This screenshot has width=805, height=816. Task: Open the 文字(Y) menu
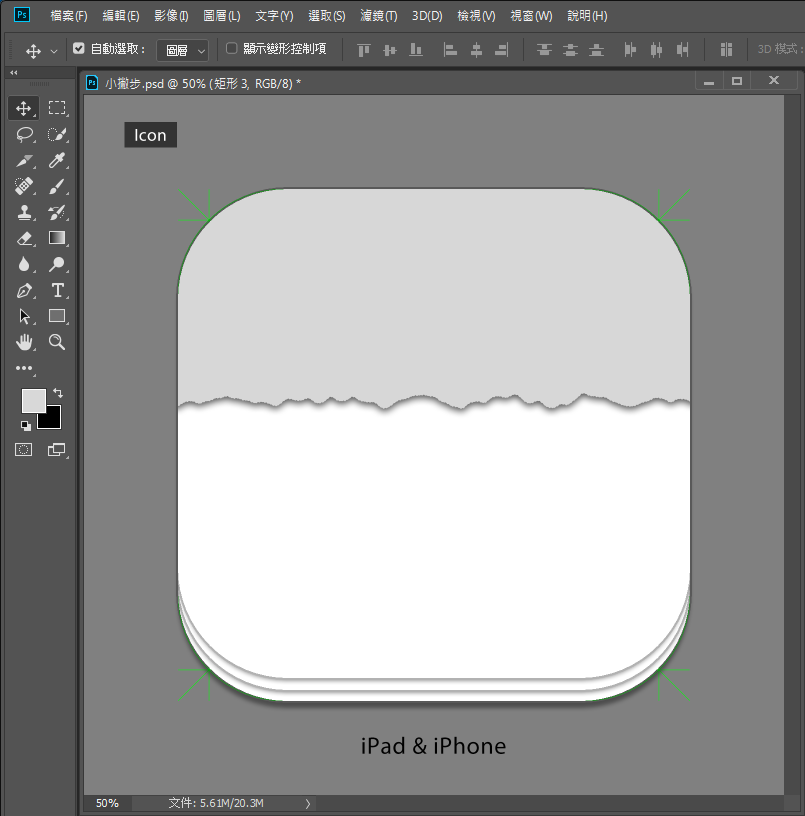point(274,16)
